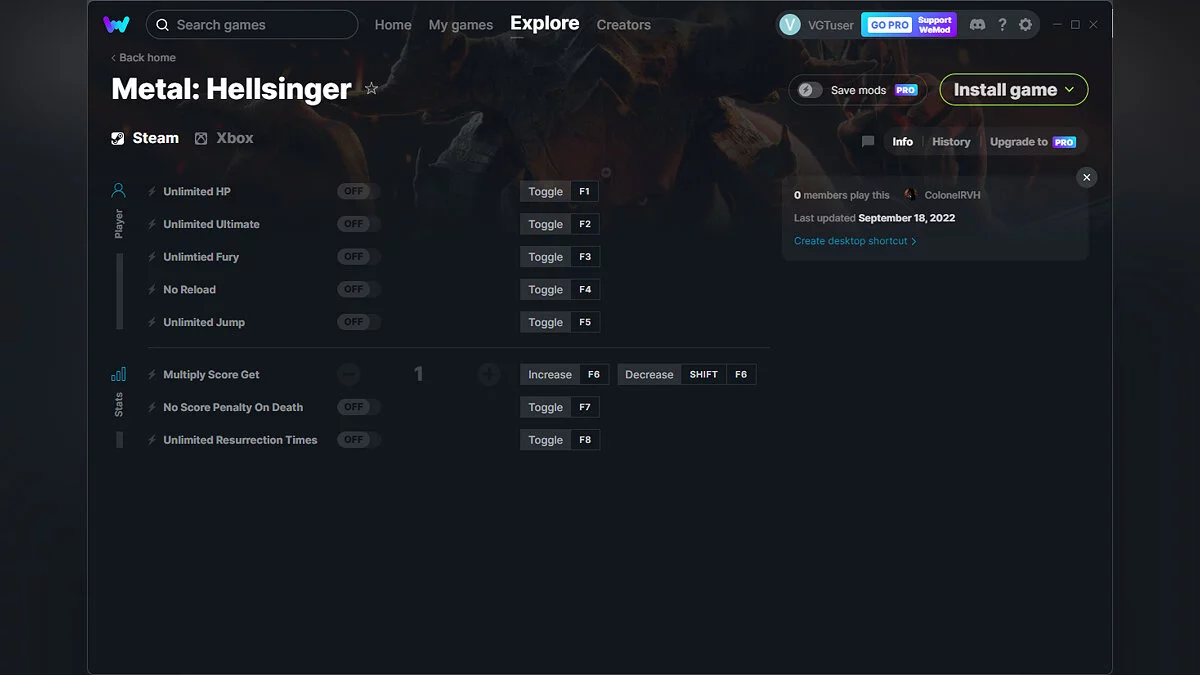Turn on Unlimited Resurrection Times switch
The height and width of the screenshot is (675, 1200).
coord(359,440)
